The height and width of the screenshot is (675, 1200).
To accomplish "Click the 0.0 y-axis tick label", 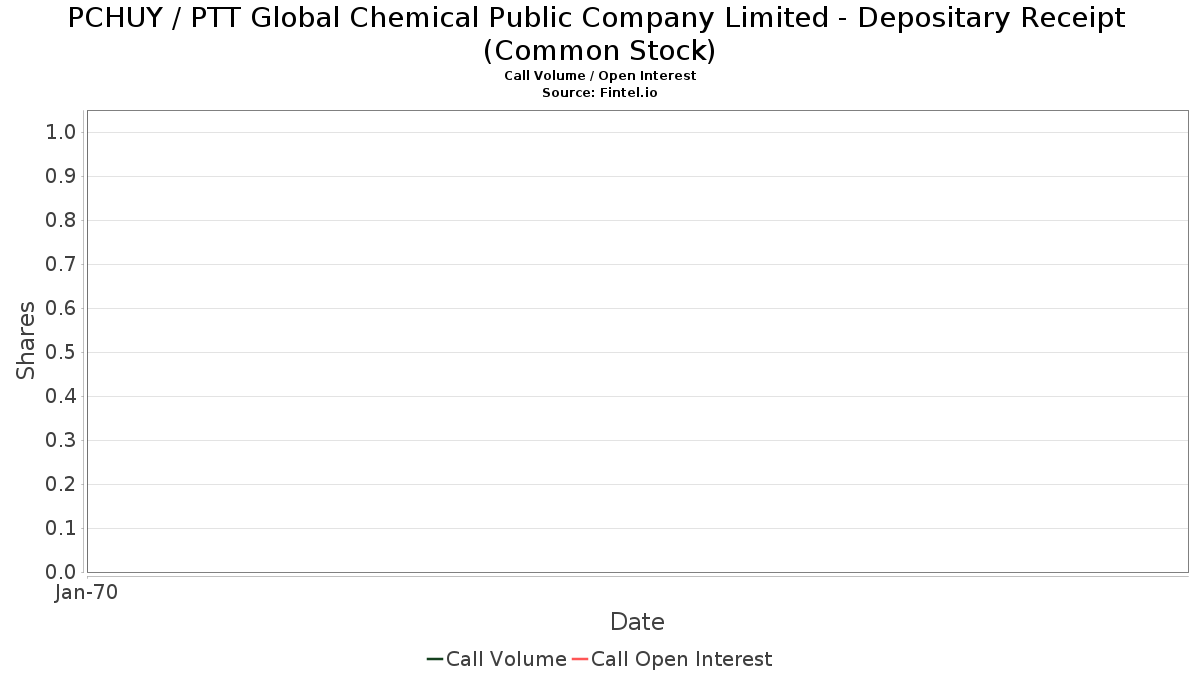I will 61,572.
